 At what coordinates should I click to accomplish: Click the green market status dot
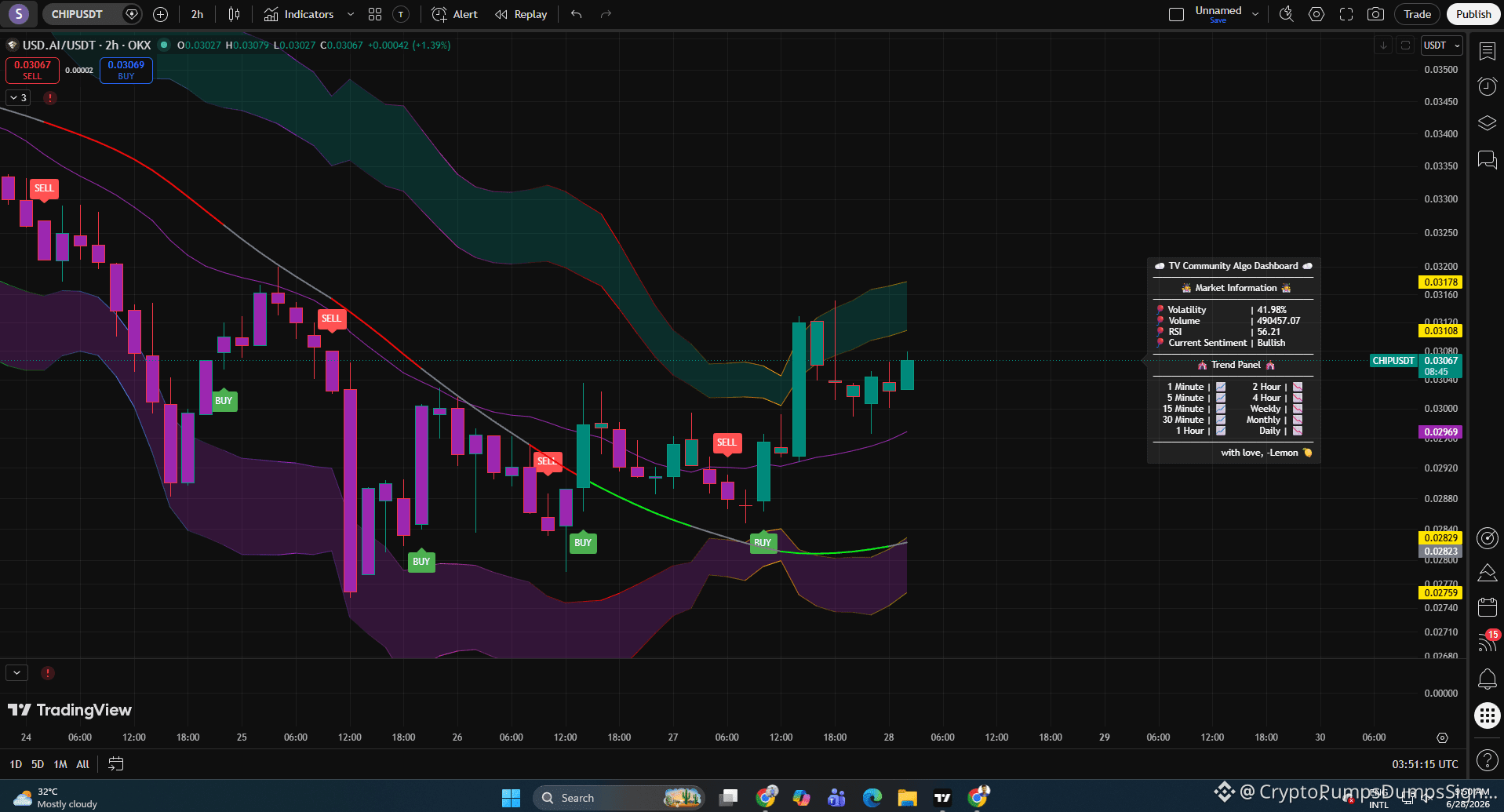(164, 45)
